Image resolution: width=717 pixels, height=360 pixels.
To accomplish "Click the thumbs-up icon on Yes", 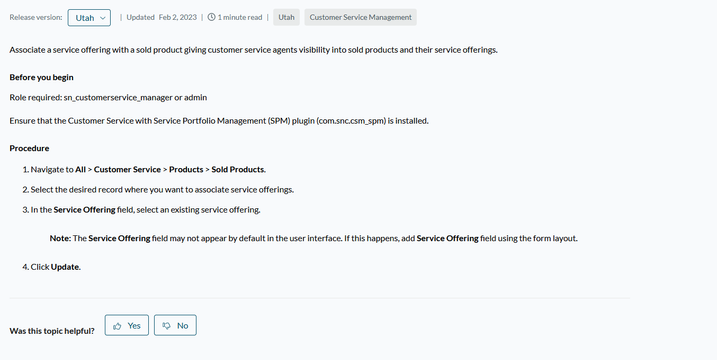I will [118, 326].
